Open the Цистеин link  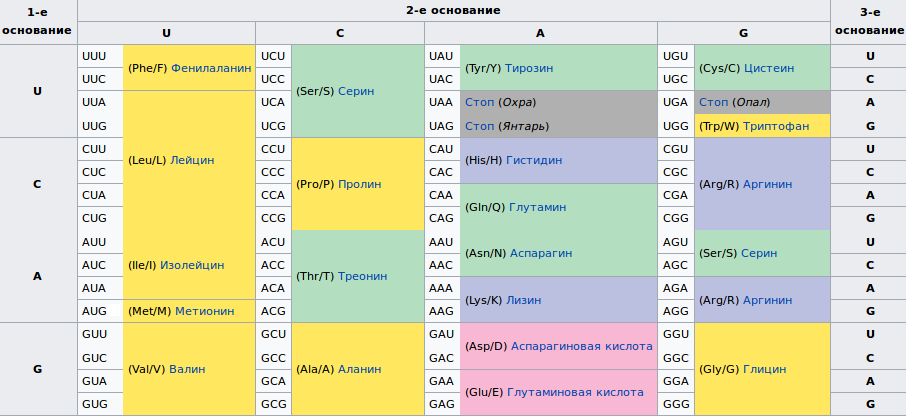pyautogui.click(x=769, y=68)
